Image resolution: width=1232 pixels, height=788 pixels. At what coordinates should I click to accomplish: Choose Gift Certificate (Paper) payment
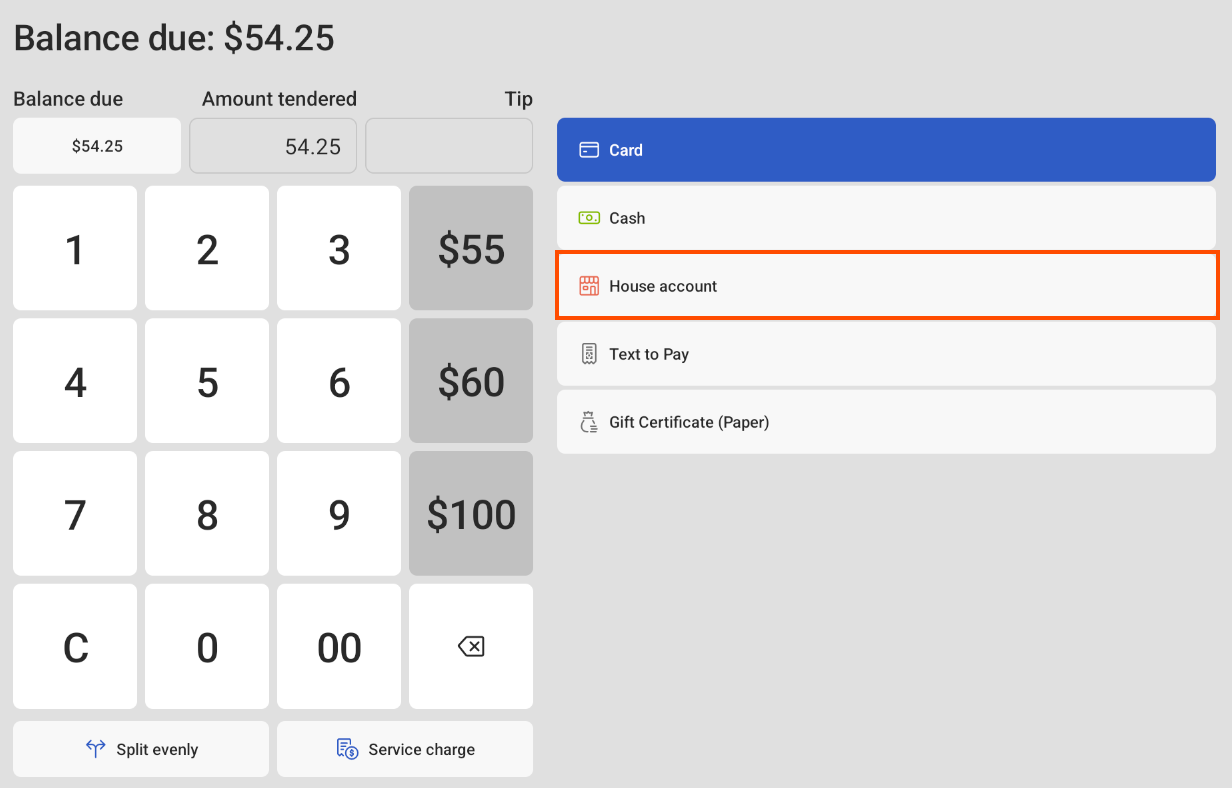coord(886,421)
